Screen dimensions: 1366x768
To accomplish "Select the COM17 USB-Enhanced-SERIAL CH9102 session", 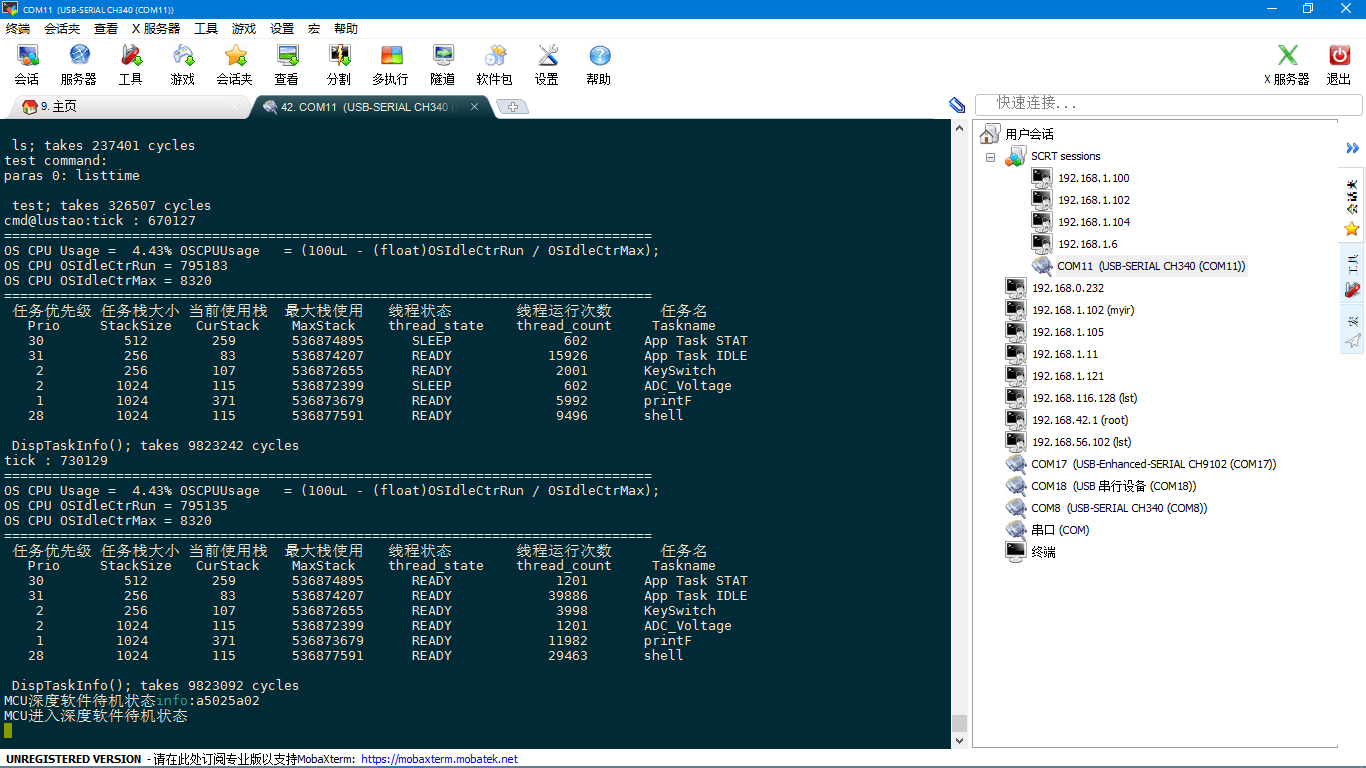I will tap(1153, 464).
